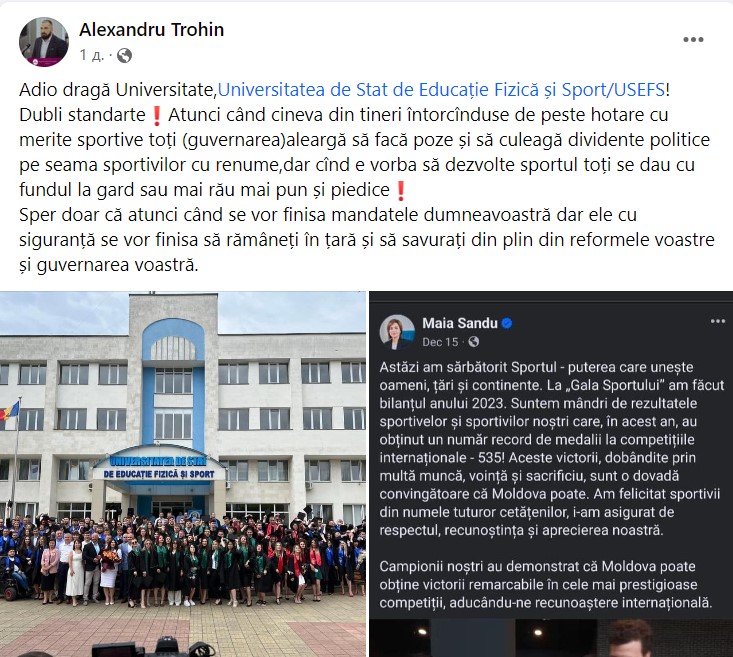This screenshot has height=657, width=733.
Task: Open the Maia Sandu post screenshot image
Action: pyautogui.click(x=551, y=474)
